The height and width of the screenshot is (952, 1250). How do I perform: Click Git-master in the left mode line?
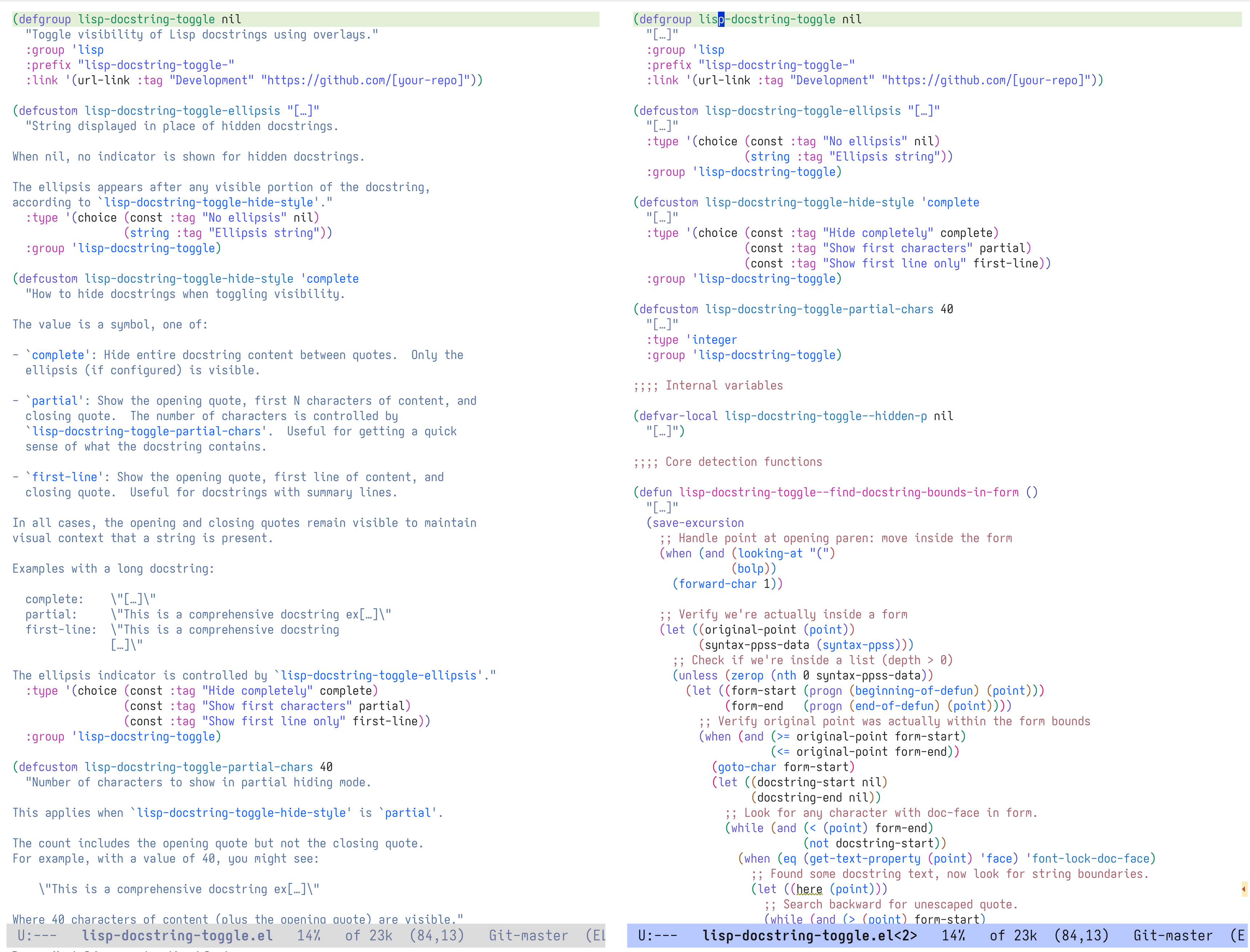point(528,936)
